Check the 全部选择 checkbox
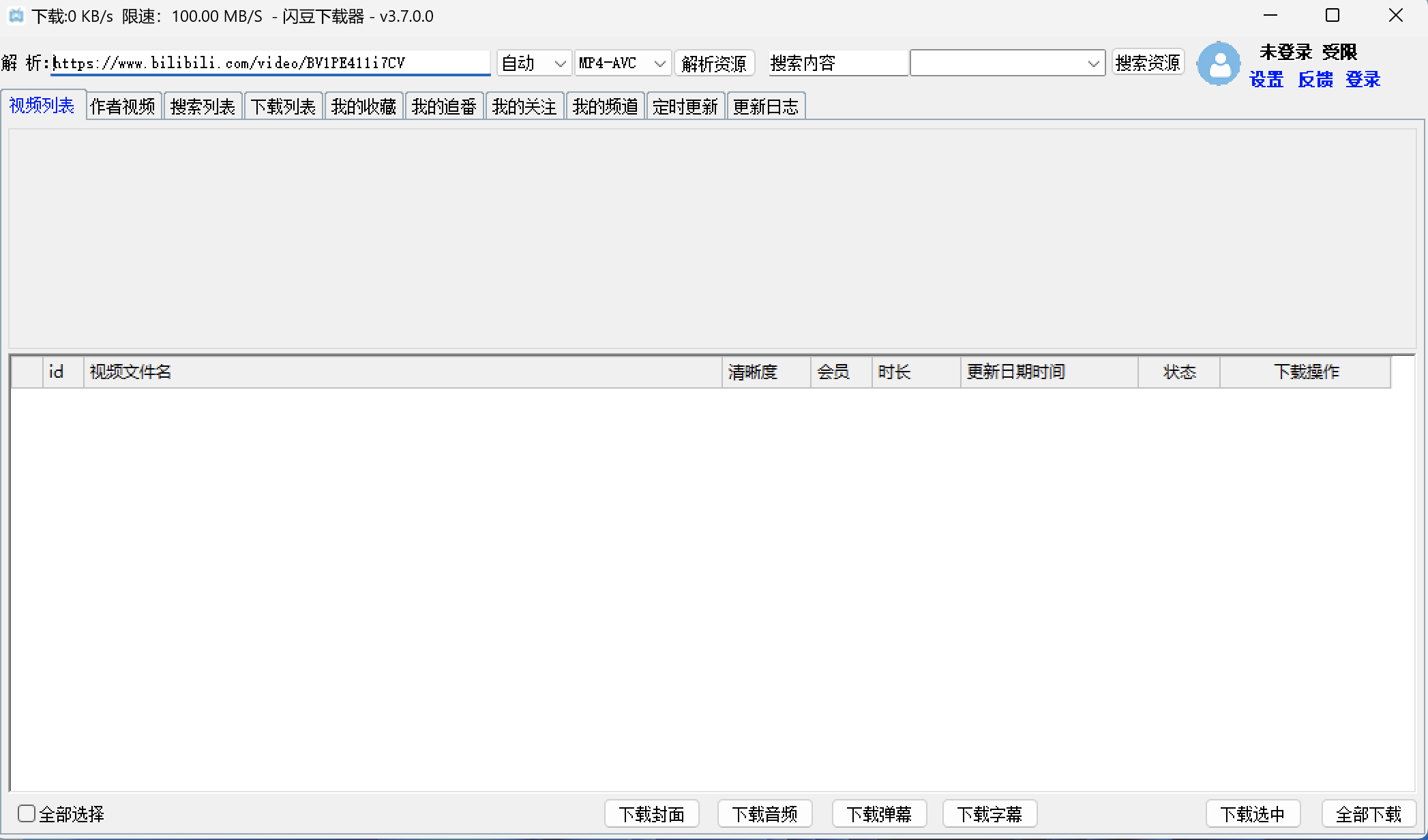 point(27,813)
